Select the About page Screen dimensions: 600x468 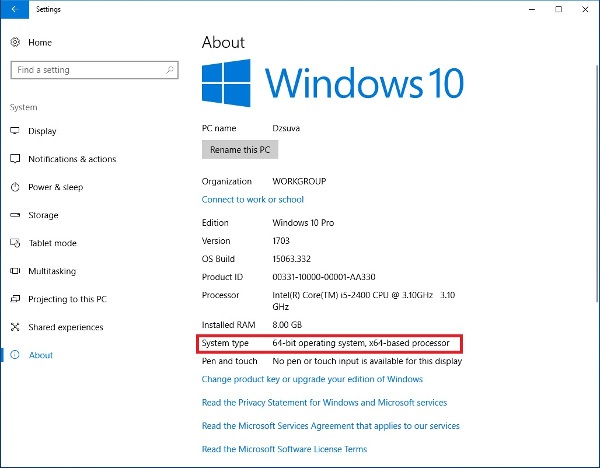41,355
